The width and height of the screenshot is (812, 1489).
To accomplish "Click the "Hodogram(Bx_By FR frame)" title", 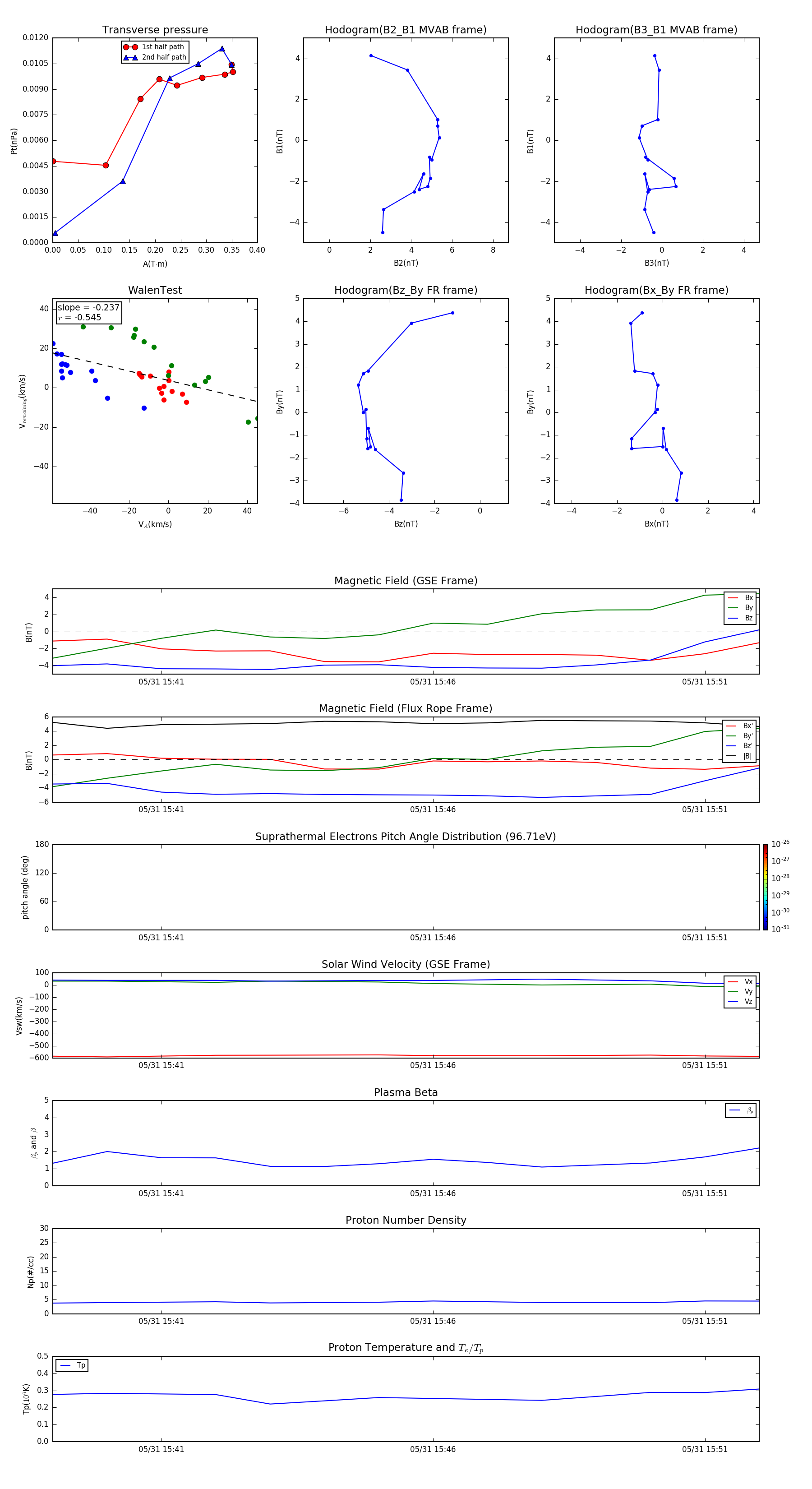I will coord(656,290).
